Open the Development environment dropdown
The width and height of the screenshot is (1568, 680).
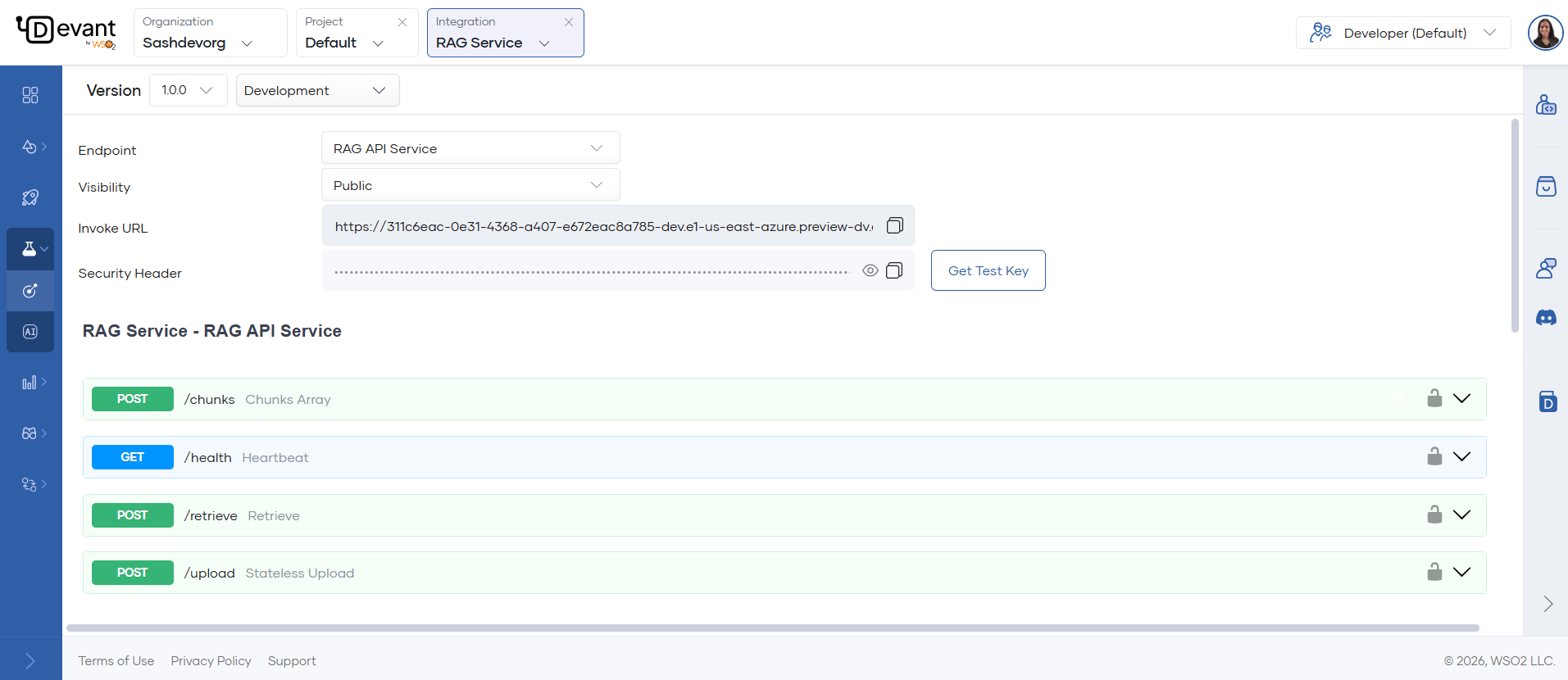tap(317, 90)
